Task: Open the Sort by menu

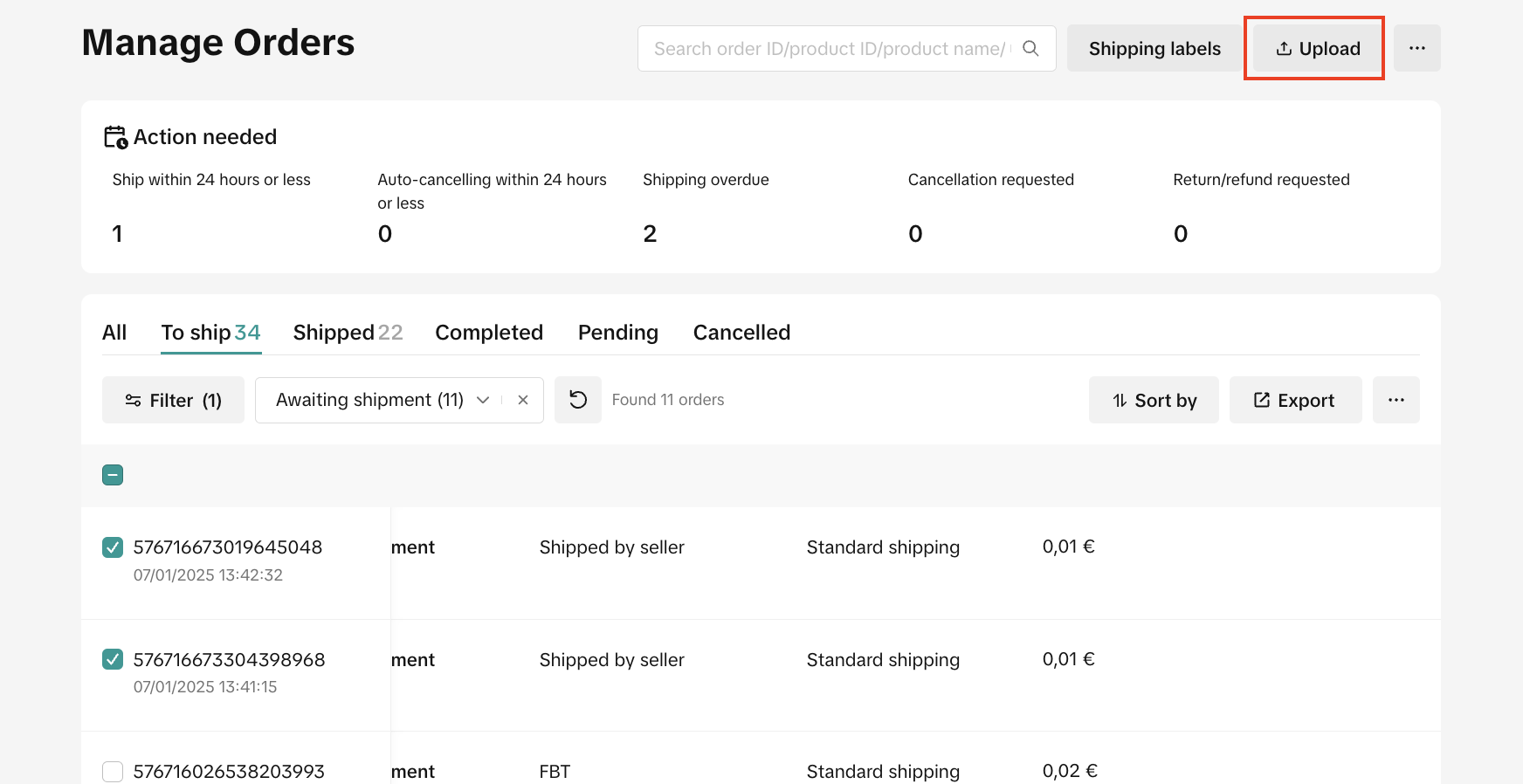Action: pyautogui.click(x=1154, y=400)
